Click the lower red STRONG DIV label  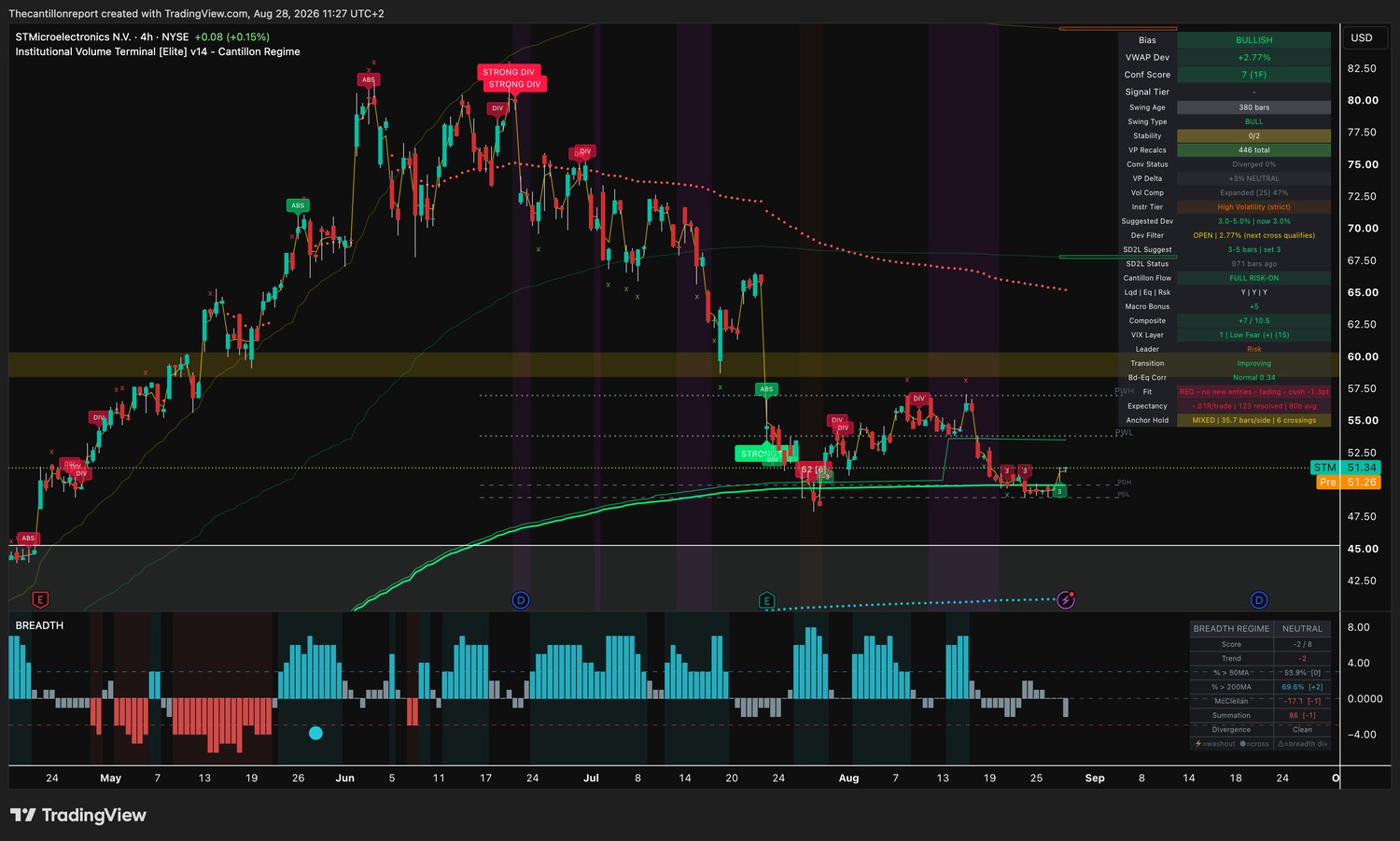click(514, 84)
